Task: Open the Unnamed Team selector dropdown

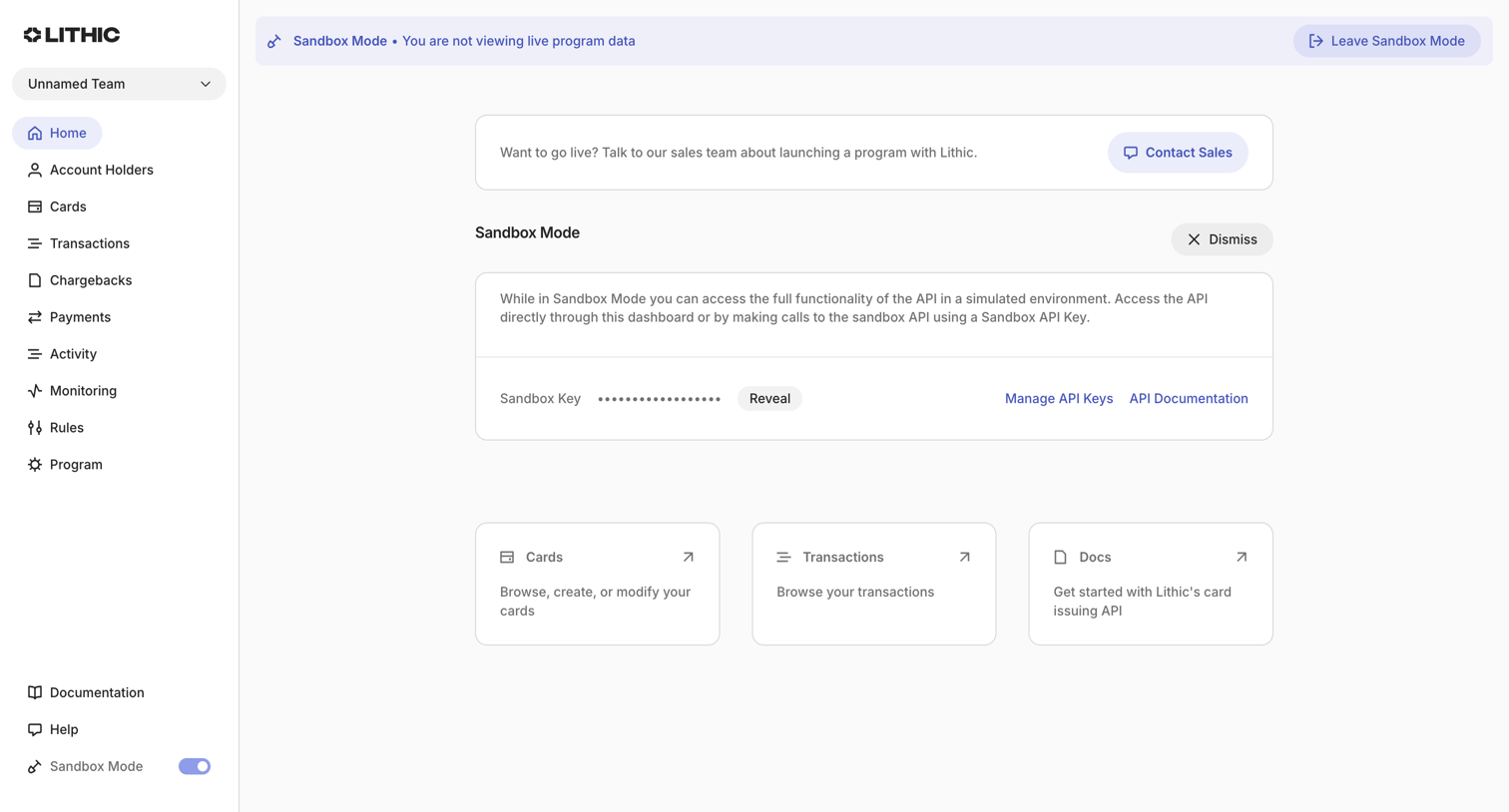Action: click(119, 84)
